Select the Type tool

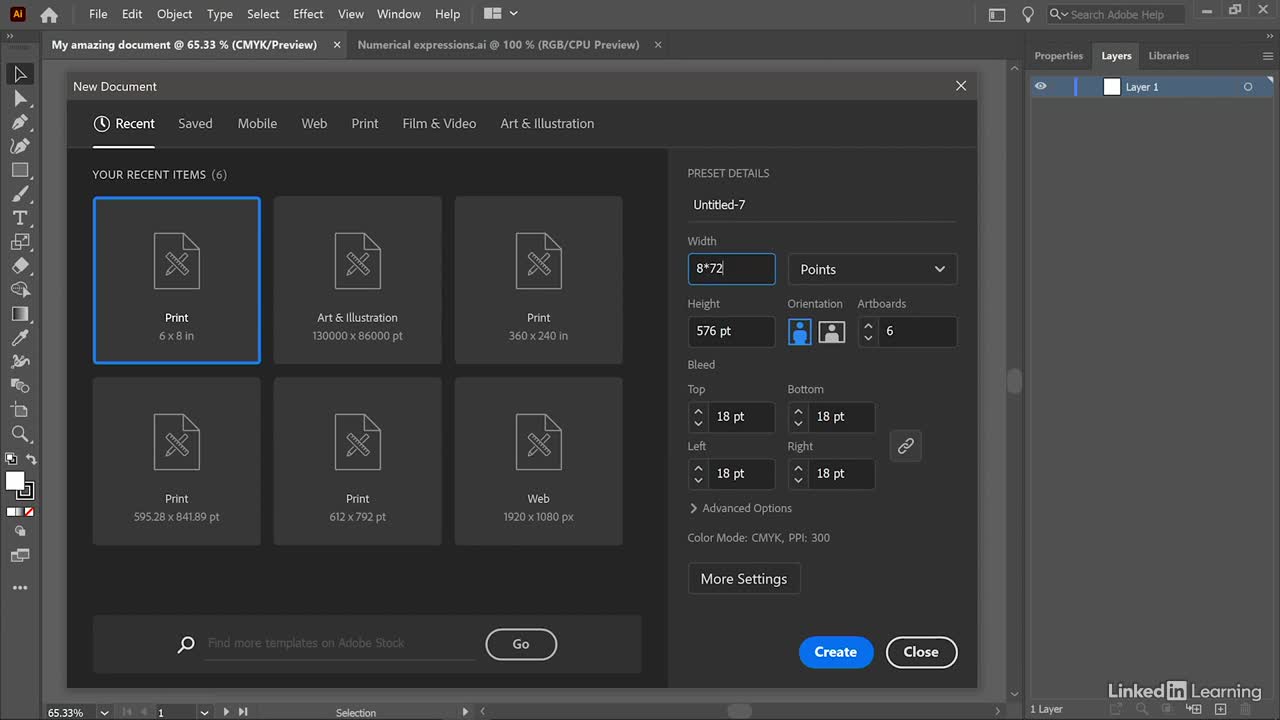19,218
